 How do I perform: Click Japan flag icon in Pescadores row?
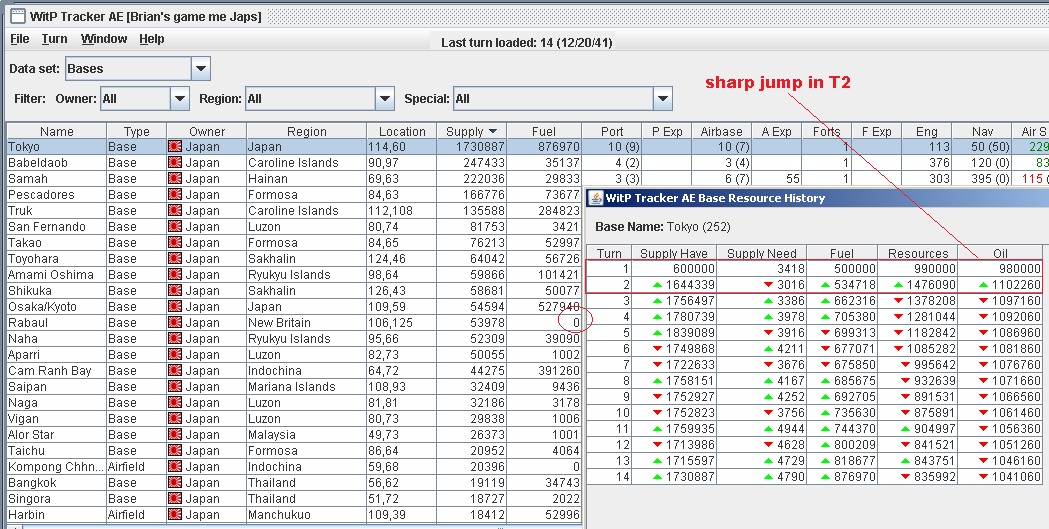coord(175,195)
